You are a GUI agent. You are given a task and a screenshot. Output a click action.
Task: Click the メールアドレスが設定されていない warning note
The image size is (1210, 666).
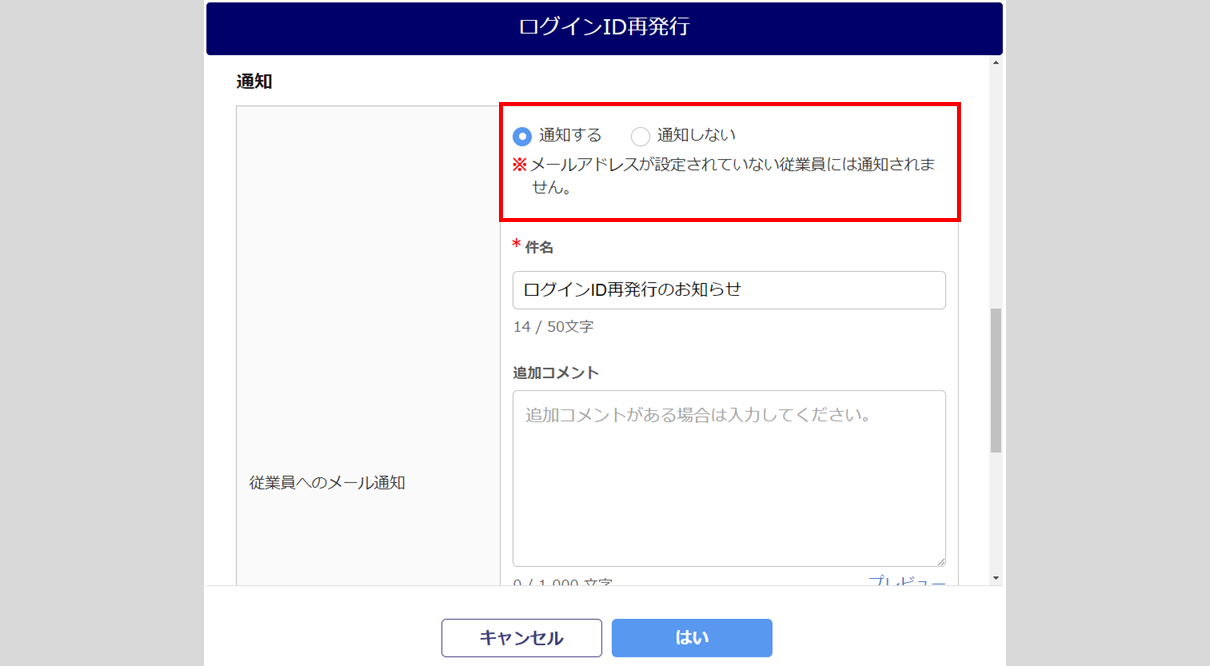click(x=724, y=176)
